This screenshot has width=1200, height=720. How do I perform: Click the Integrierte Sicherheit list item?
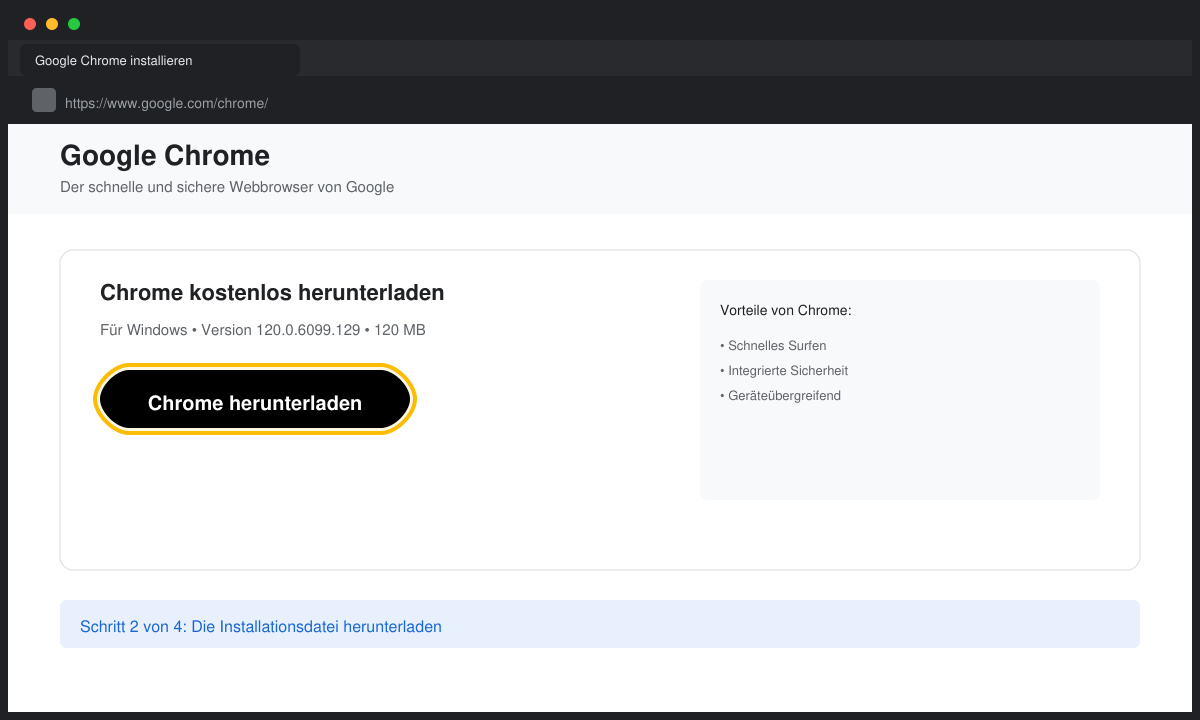pos(784,371)
